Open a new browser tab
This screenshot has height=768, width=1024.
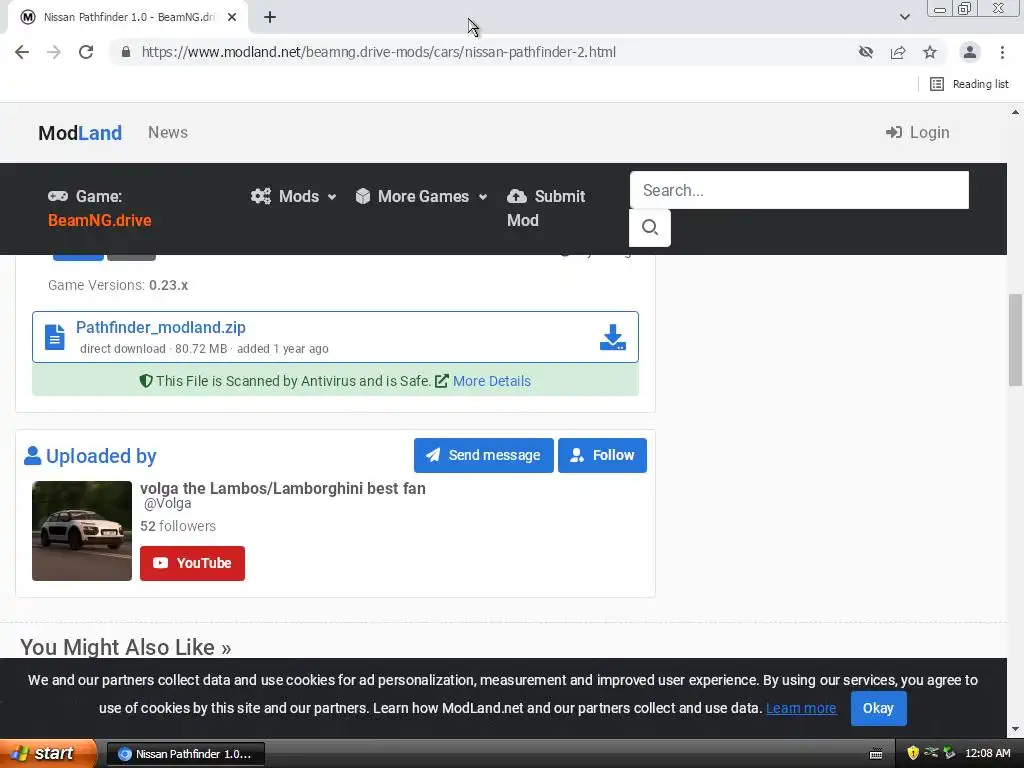point(270,18)
